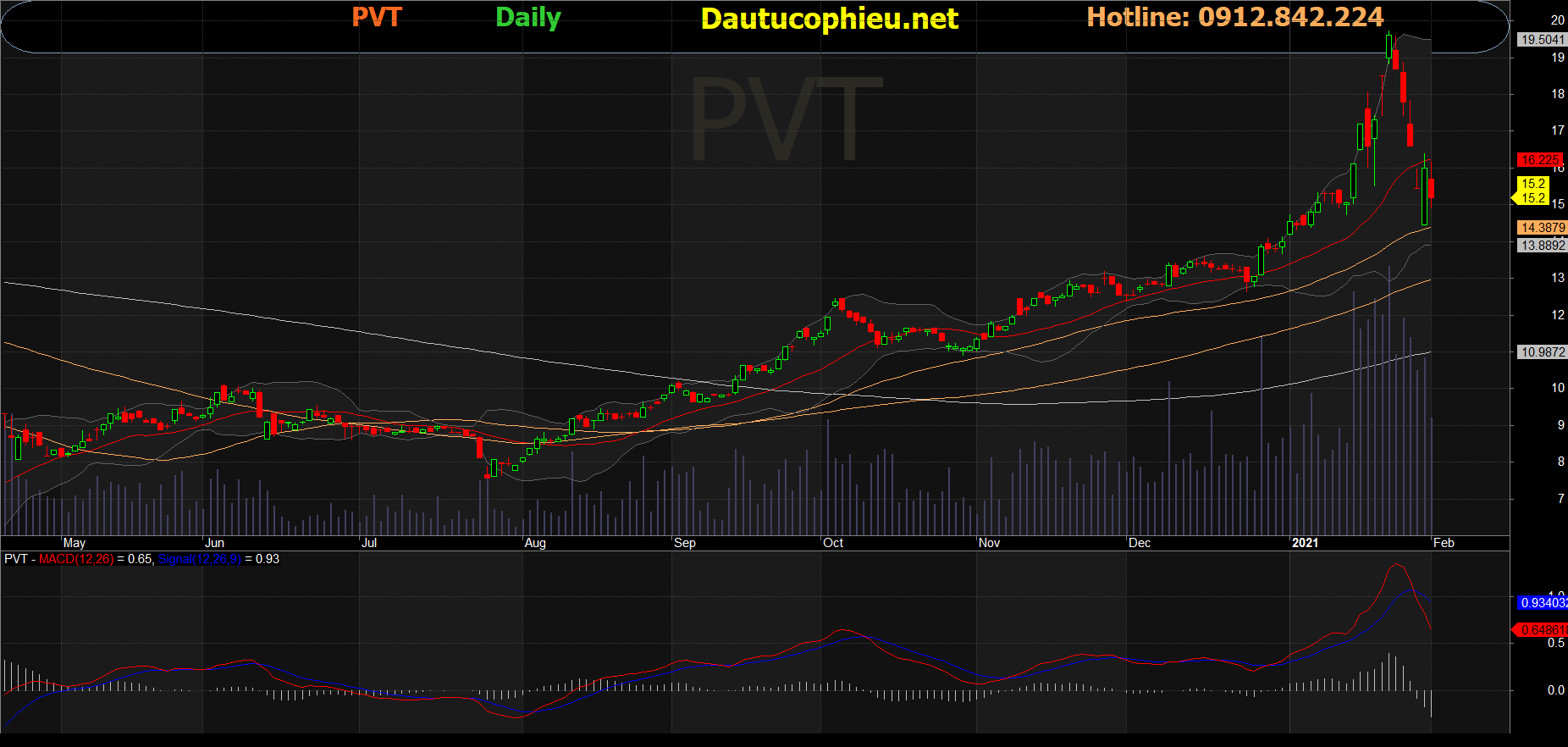Click the 7 tick on the price axis
The width and height of the screenshot is (1568, 747).
tap(1561, 498)
